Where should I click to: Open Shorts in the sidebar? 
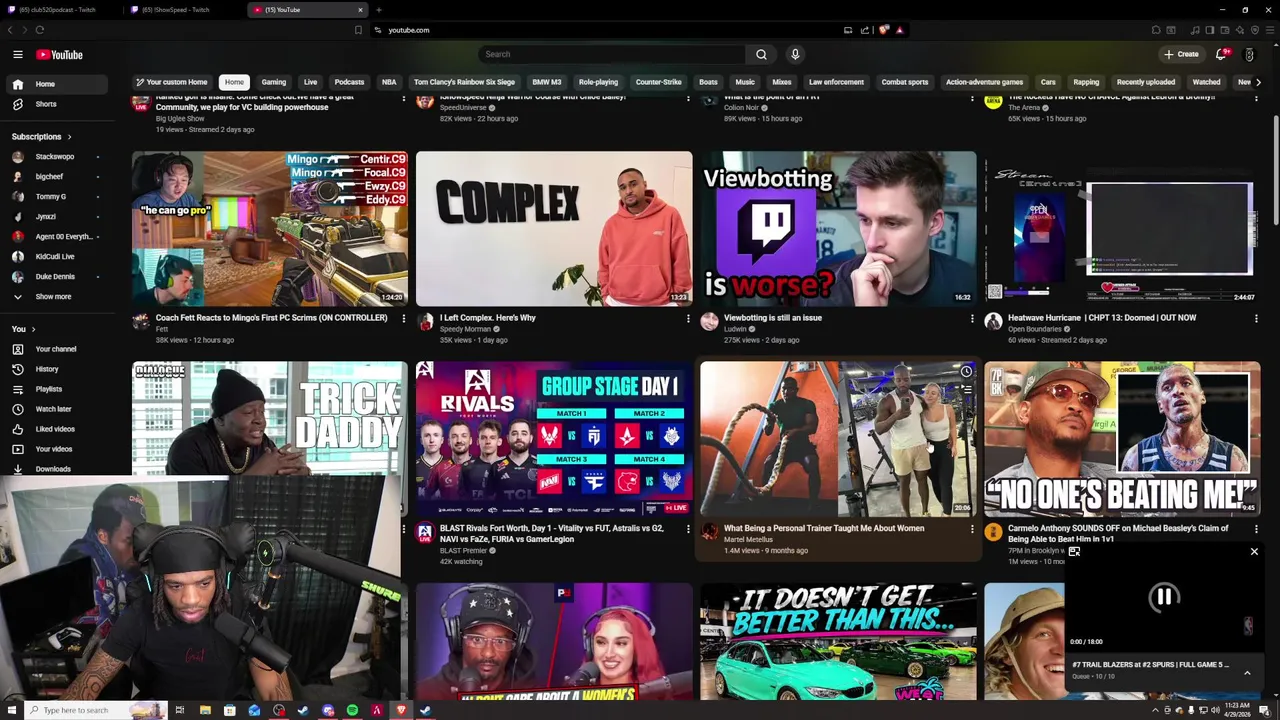tap(56, 104)
